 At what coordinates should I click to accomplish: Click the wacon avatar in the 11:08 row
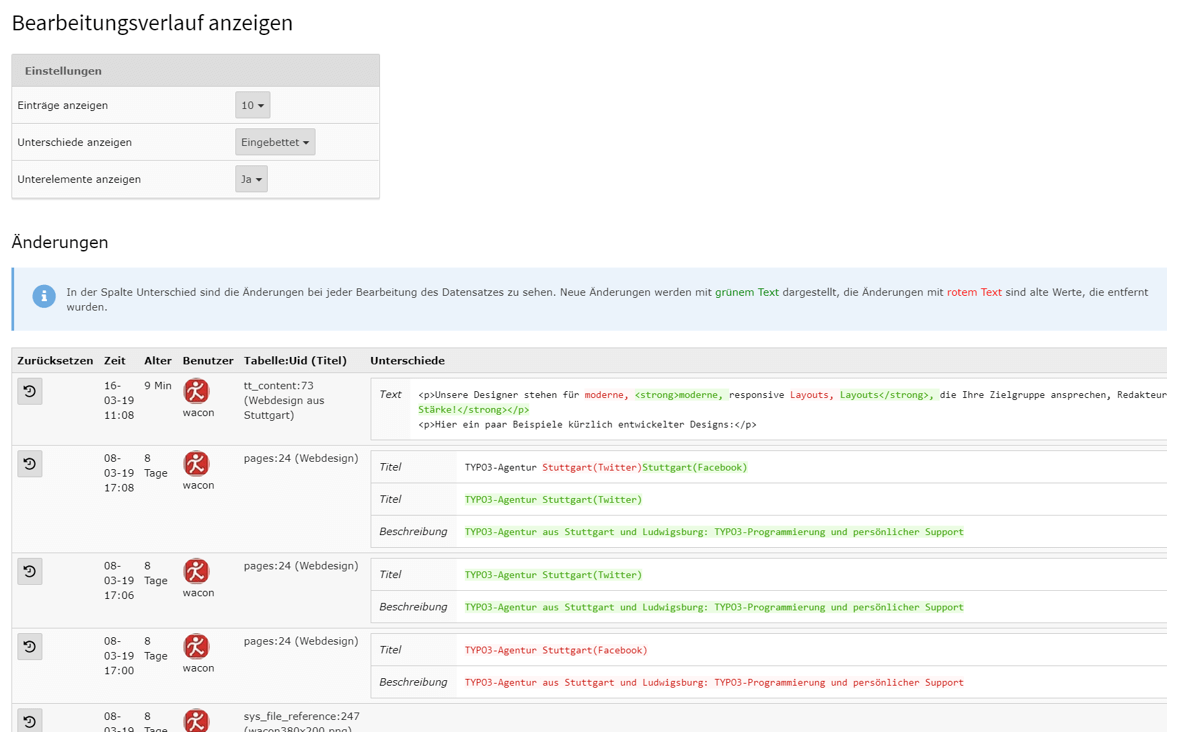pyautogui.click(x=196, y=391)
